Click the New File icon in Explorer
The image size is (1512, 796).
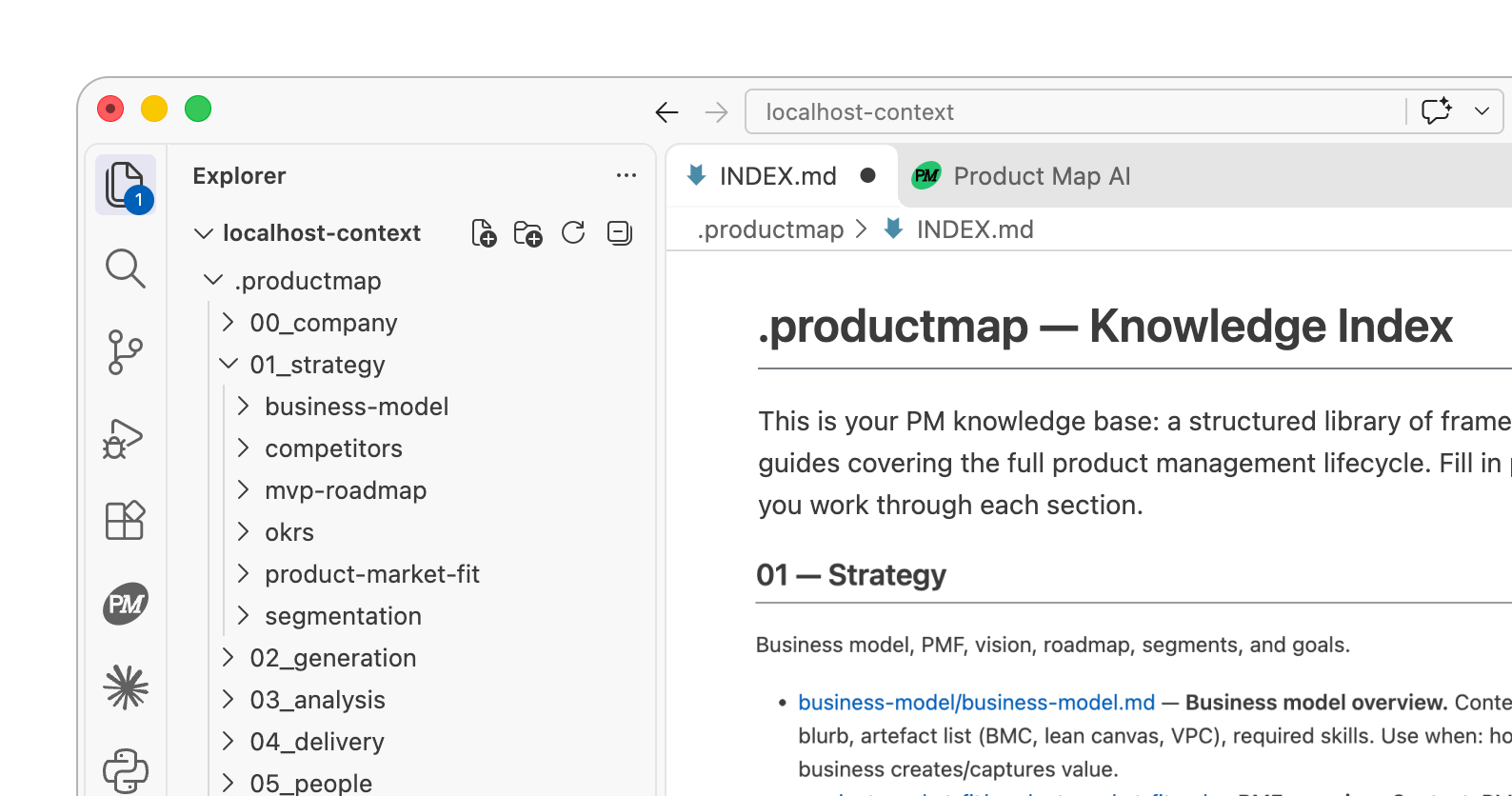pos(484,233)
